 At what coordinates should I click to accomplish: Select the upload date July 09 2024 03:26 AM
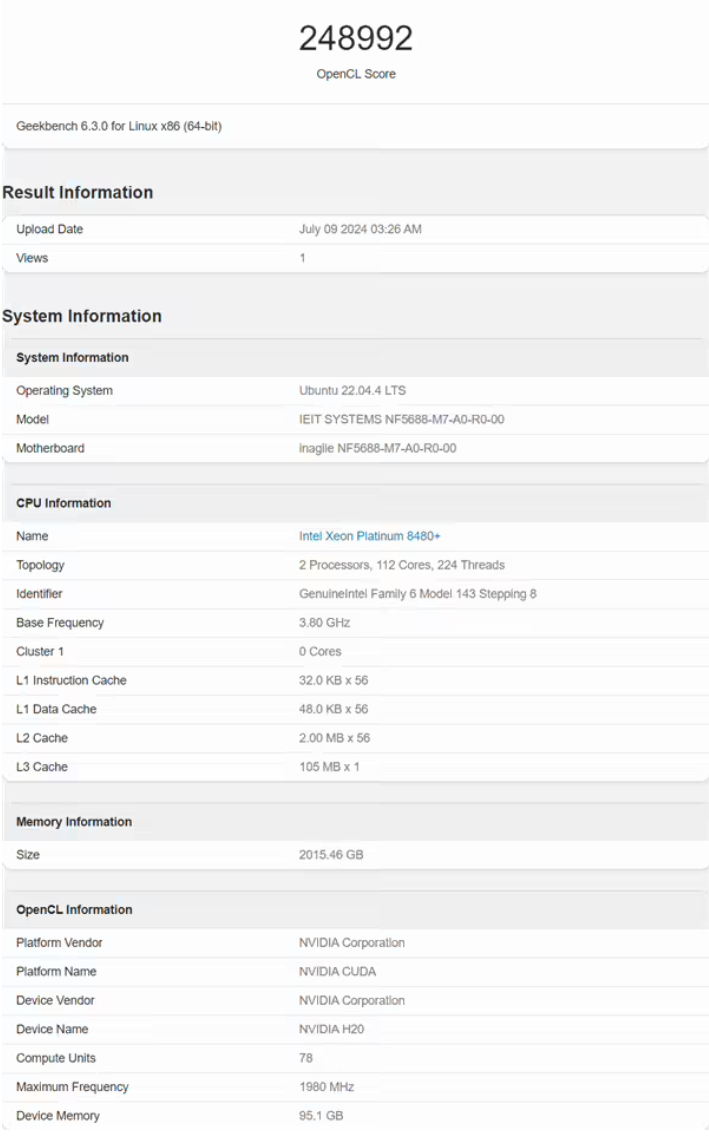pyautogui.click(x=360, y=228)
